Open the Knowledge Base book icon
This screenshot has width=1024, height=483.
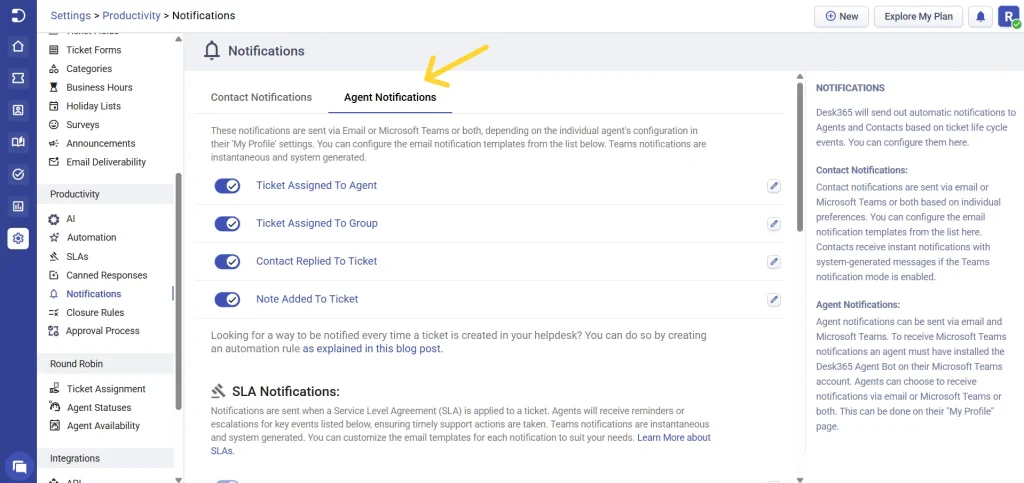click(x=18, y=142)
